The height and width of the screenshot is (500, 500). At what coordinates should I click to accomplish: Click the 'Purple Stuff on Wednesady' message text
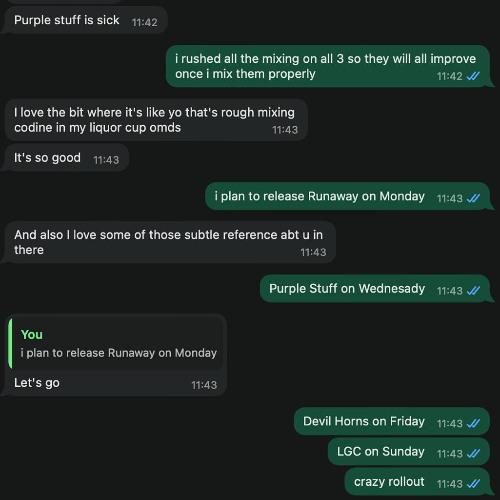(x=347, y=288)
